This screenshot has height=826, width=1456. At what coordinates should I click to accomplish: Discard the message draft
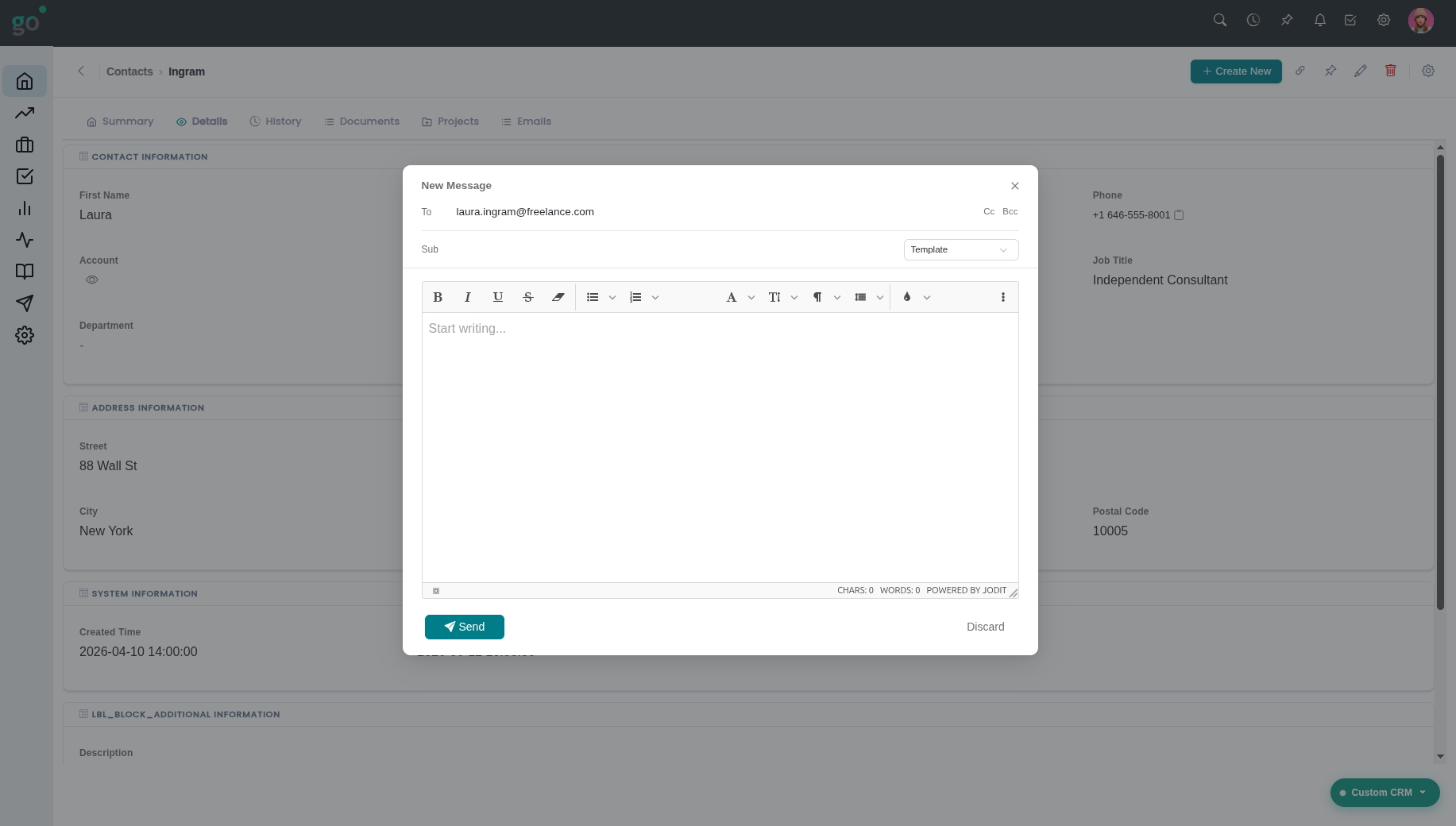pos(986,627)
